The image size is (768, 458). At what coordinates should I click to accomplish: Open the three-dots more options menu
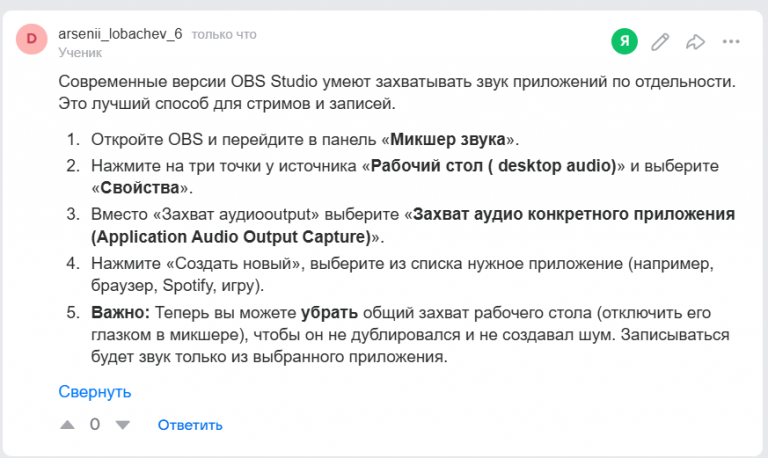(x=731, y=42)
